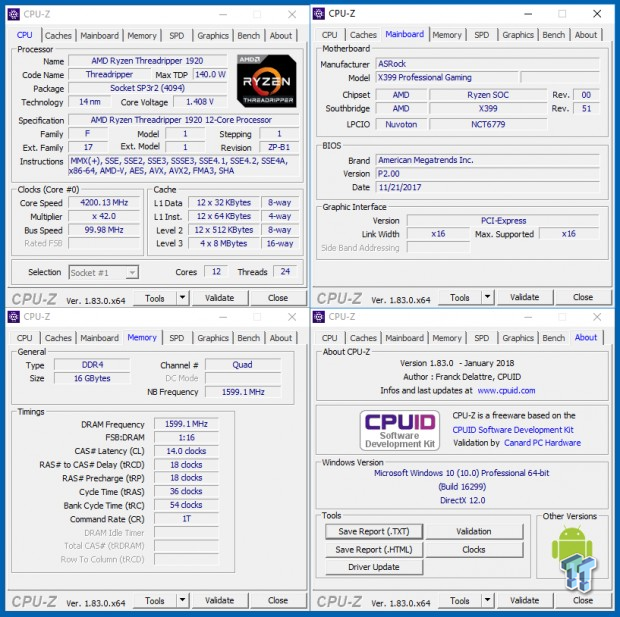Click Save Report (.HTML) button

pyautogui.click(x=374, y=550)
